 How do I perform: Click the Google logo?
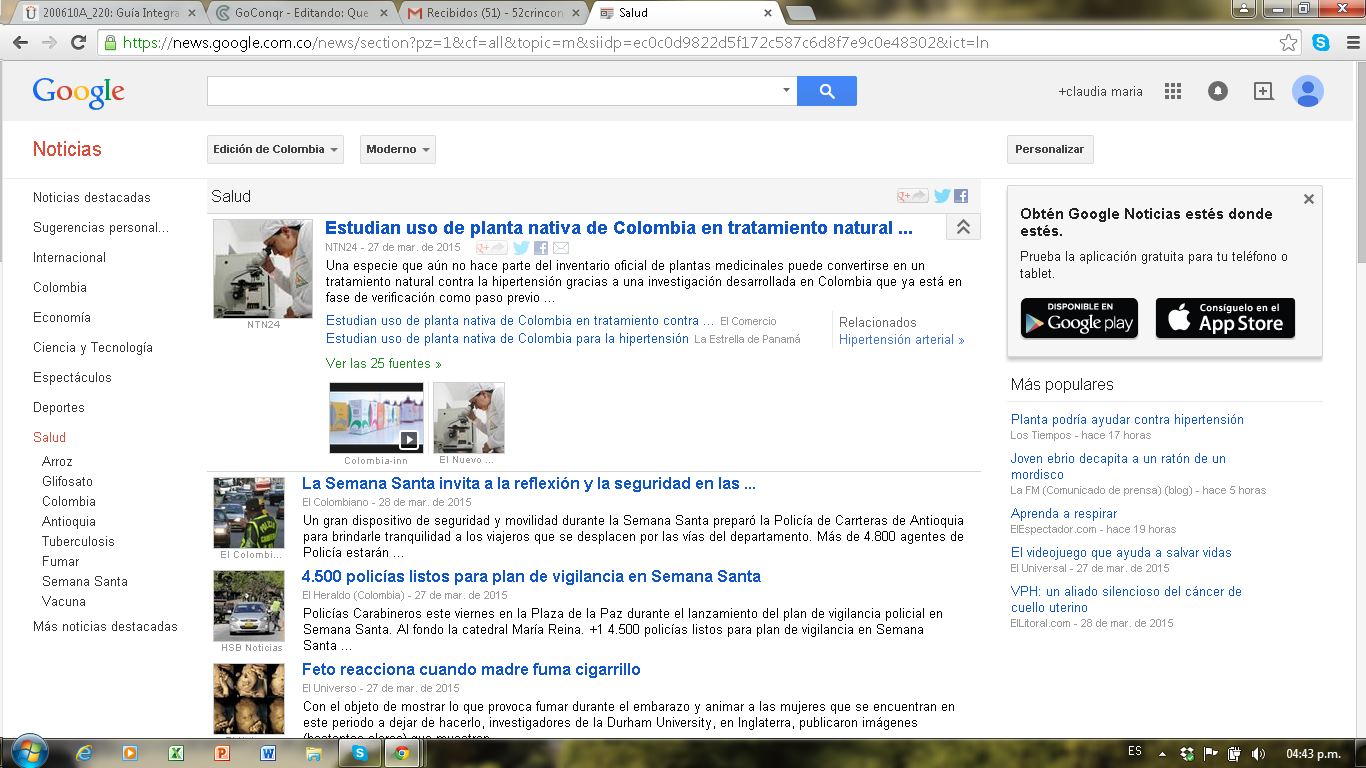pyautogui.click(x=79, y=92)
